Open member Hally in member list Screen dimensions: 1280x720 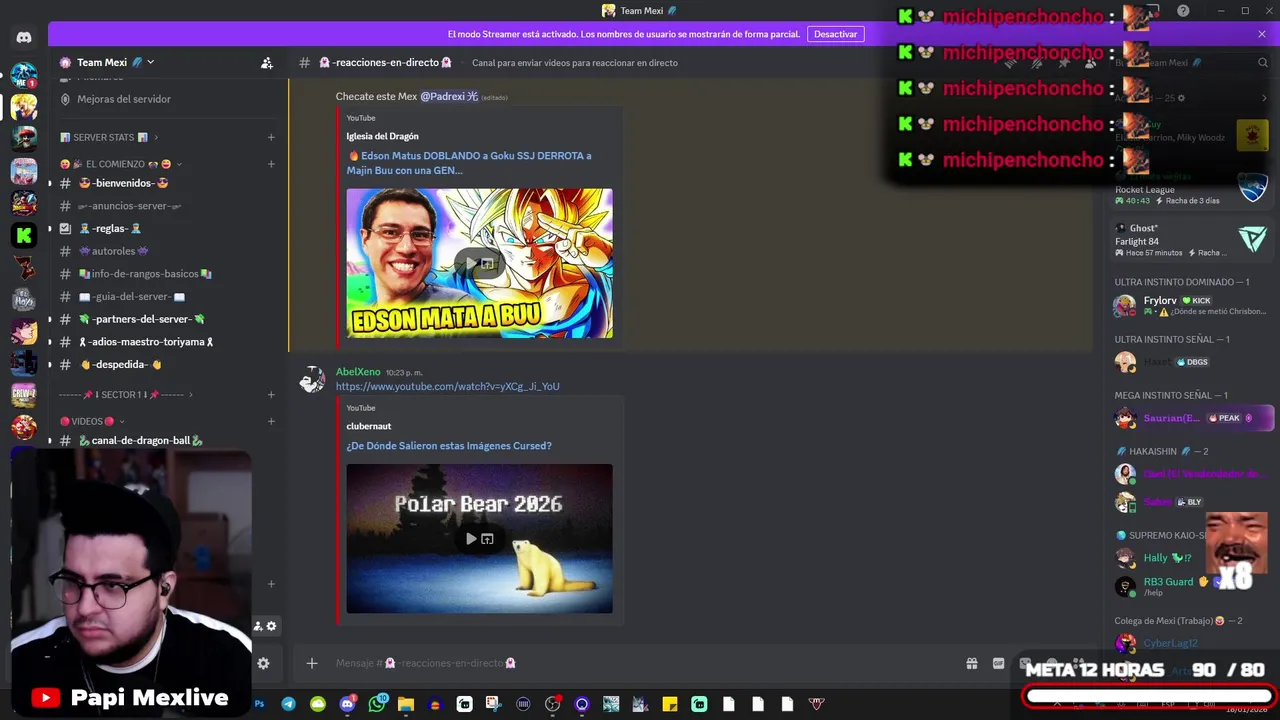click(1189, 558)
